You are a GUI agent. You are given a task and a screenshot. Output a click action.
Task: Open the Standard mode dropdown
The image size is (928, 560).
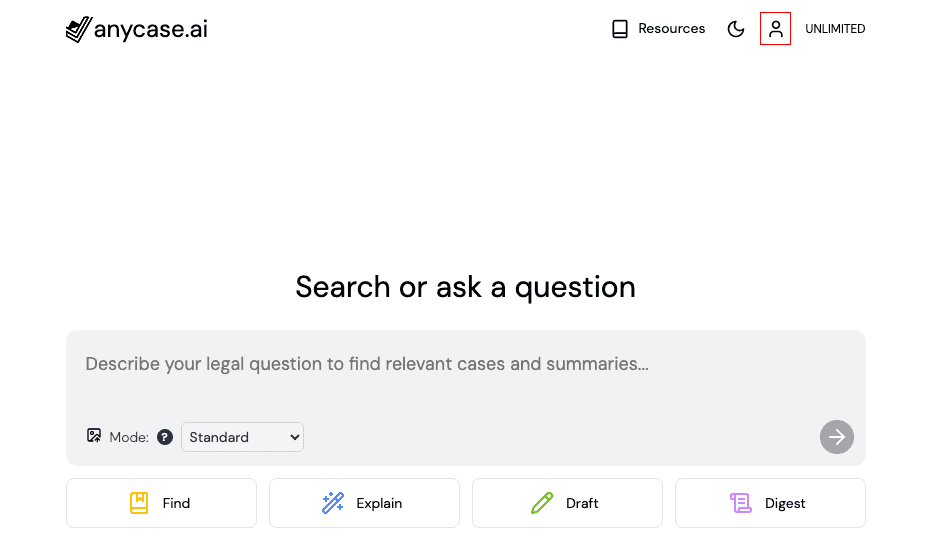[x=242, y=437]
